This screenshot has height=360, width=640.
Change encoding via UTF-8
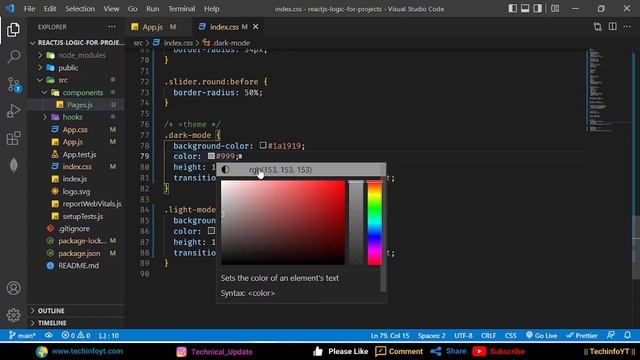click(x=463, y=336)
